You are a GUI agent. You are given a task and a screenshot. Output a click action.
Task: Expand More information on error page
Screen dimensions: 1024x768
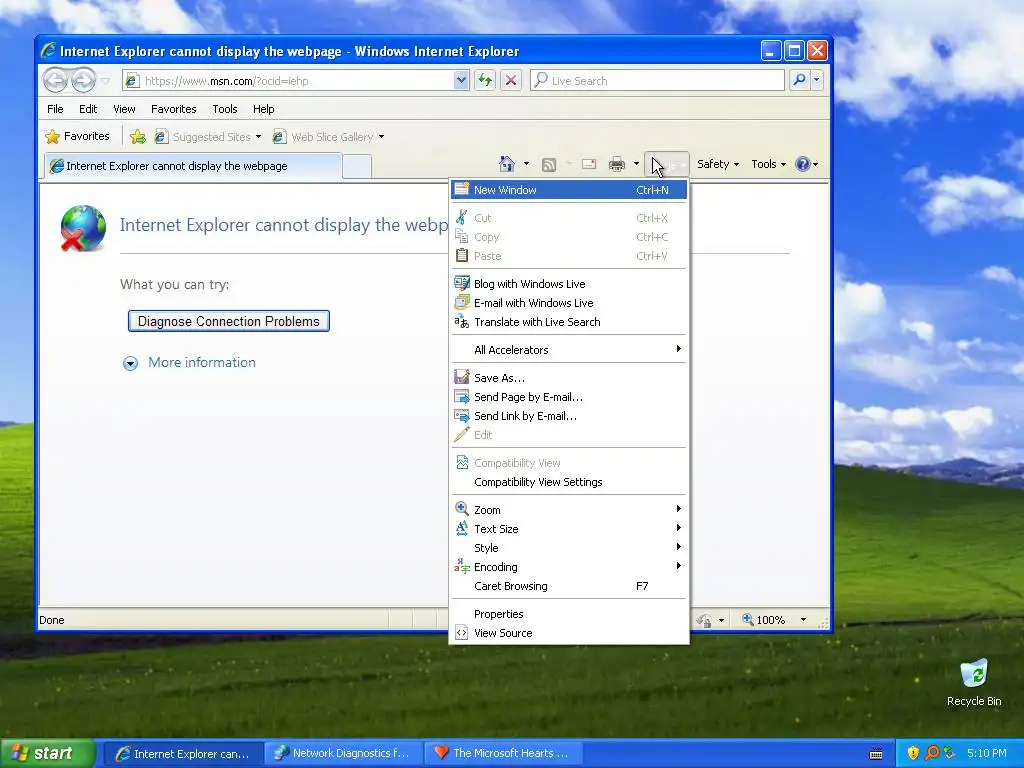[x=189, y=362]
